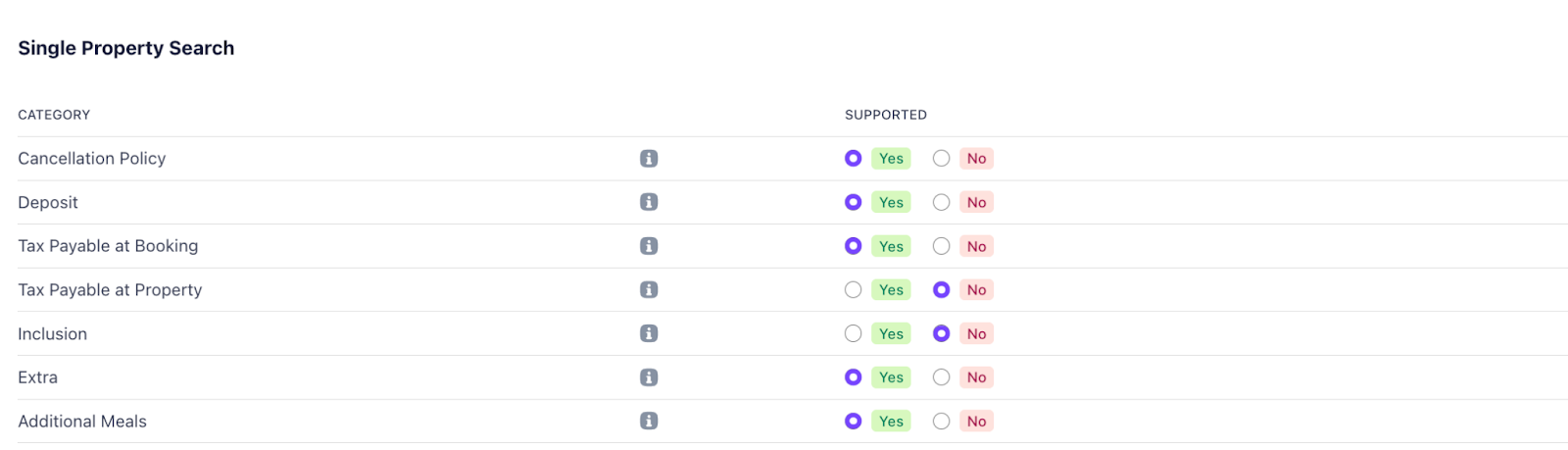Set Deposit supported to No
Image resolution: width=1568 pixels, height=450 pixels.
[x=942, y=202]
